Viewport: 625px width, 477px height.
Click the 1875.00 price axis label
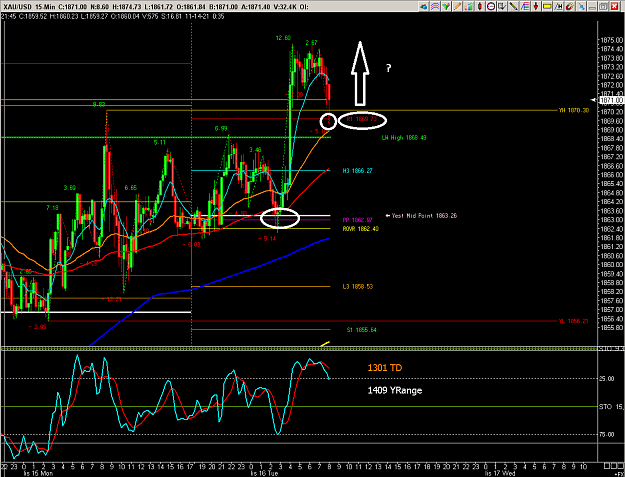pyautogui.click(x=610, y=40)
